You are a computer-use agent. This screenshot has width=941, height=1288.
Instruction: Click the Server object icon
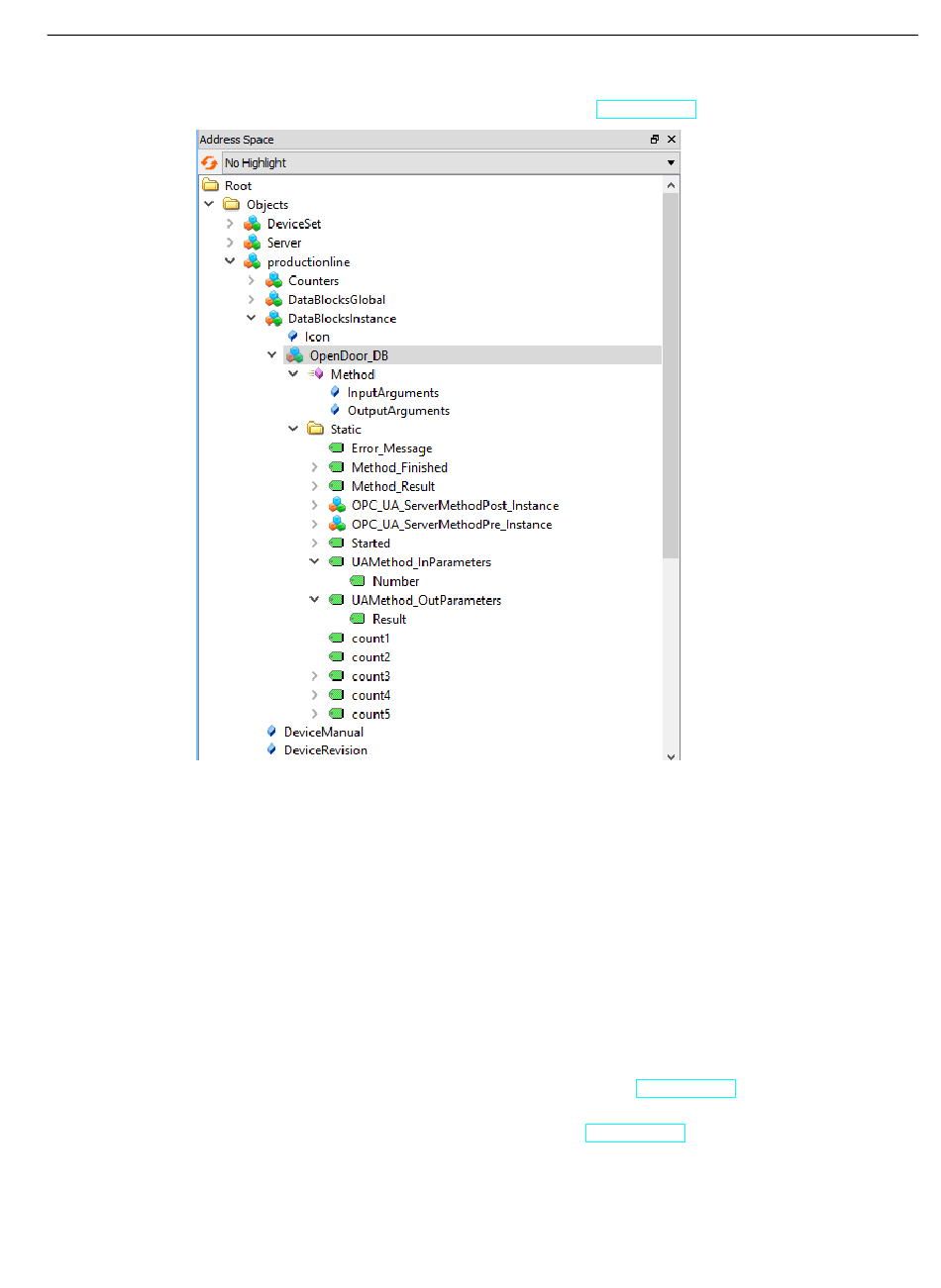click(x=253, y=243)
